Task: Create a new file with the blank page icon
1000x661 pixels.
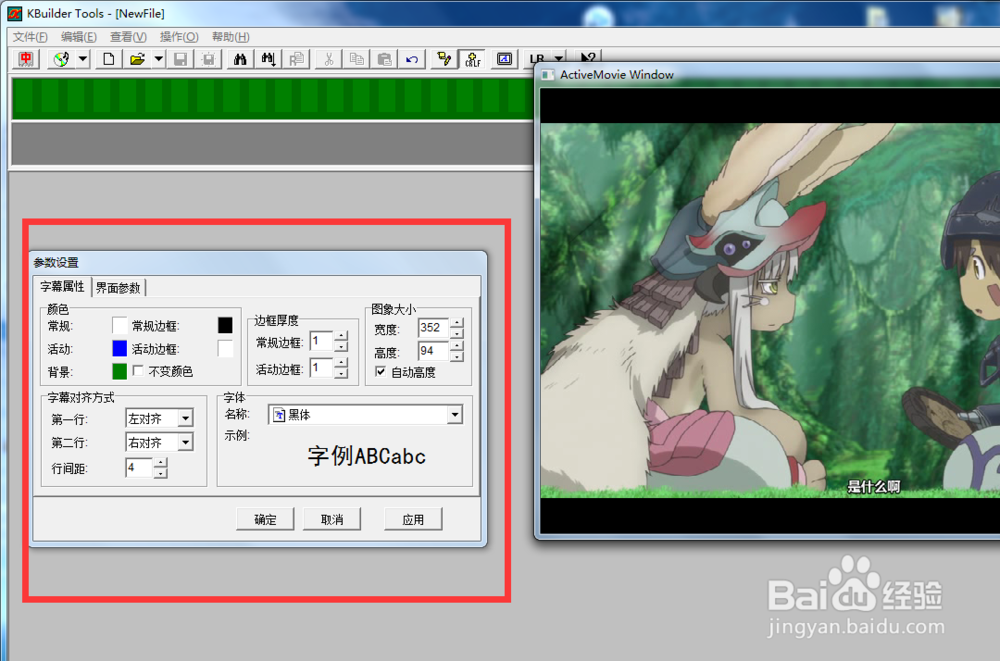Action: pyautogui.click(x=108, y=59)
